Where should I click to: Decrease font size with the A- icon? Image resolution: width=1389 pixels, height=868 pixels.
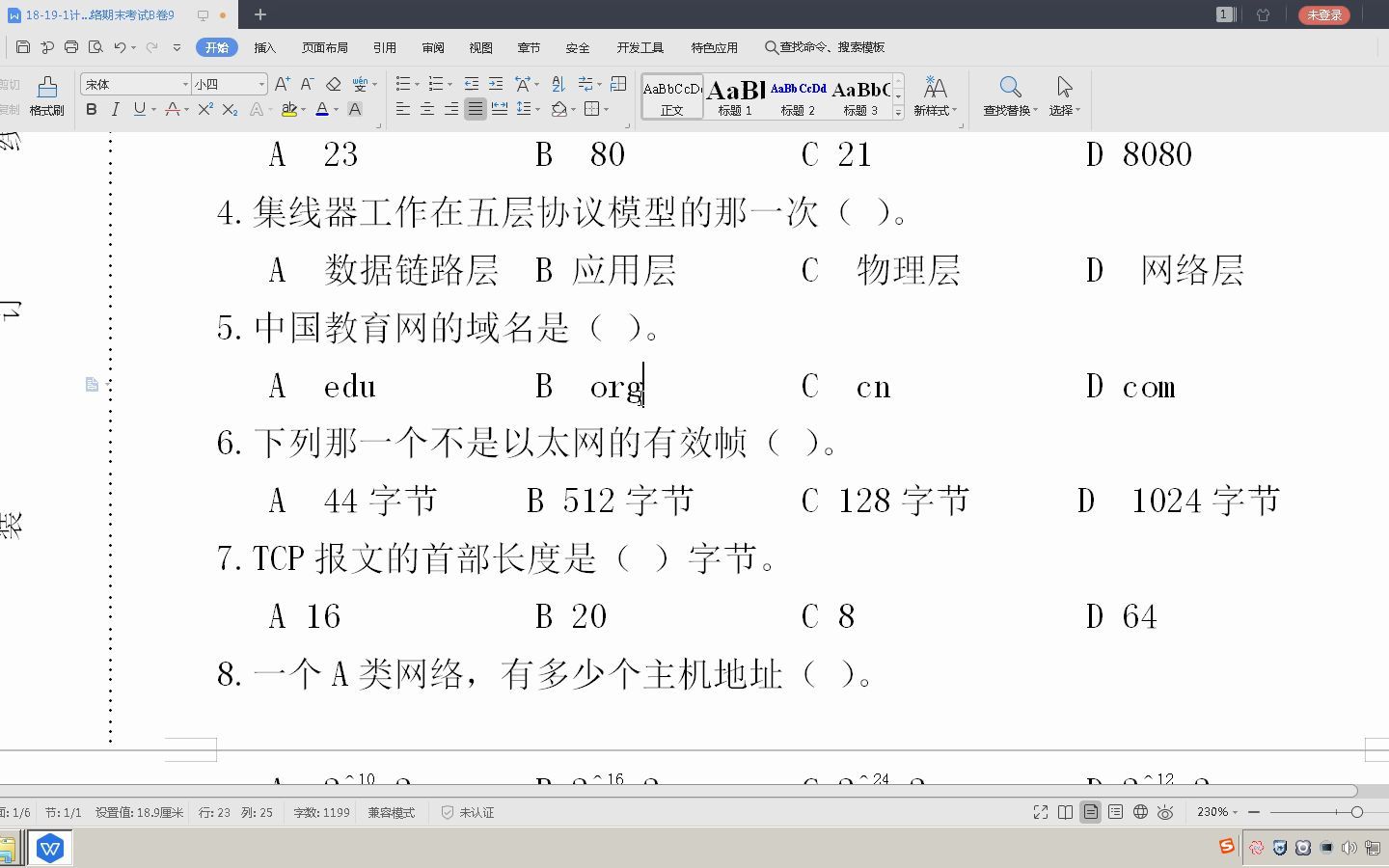coord(307,85)
